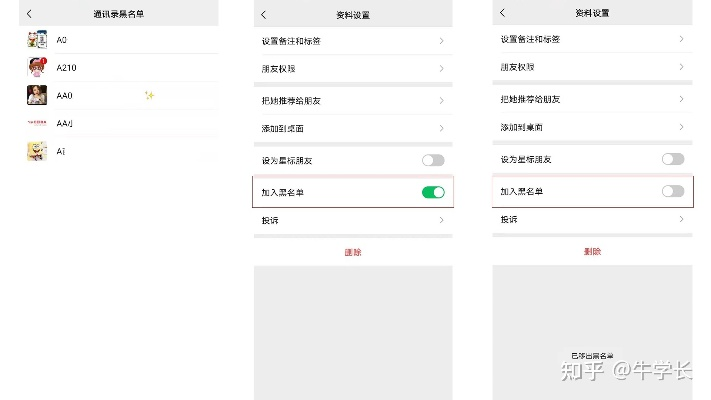This screenshot has height=400, width=711.
Task: Tap the 已移出黑名单 toast message
Action: (592, 356)
